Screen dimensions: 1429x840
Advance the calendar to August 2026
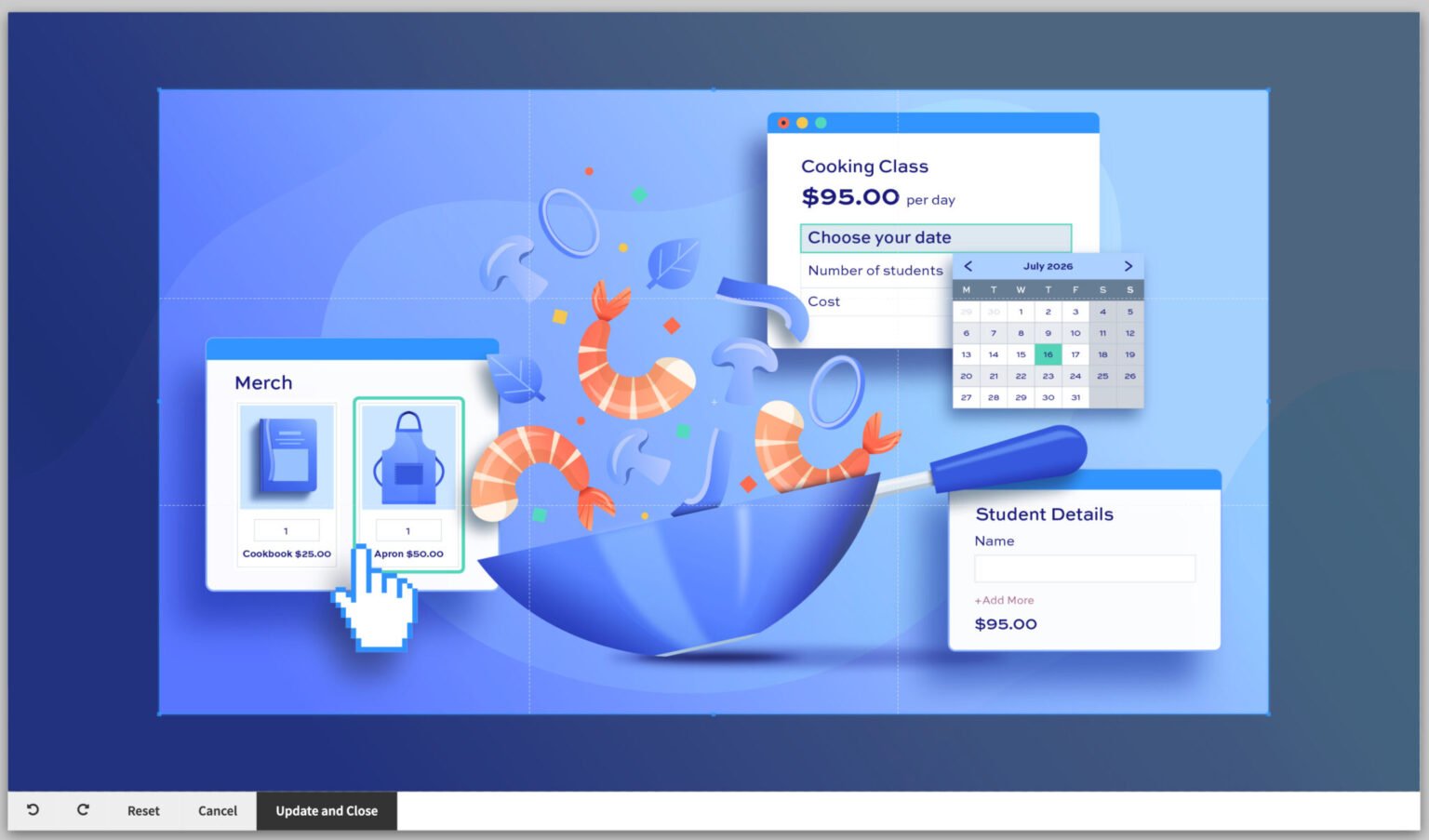(1129, 266)
